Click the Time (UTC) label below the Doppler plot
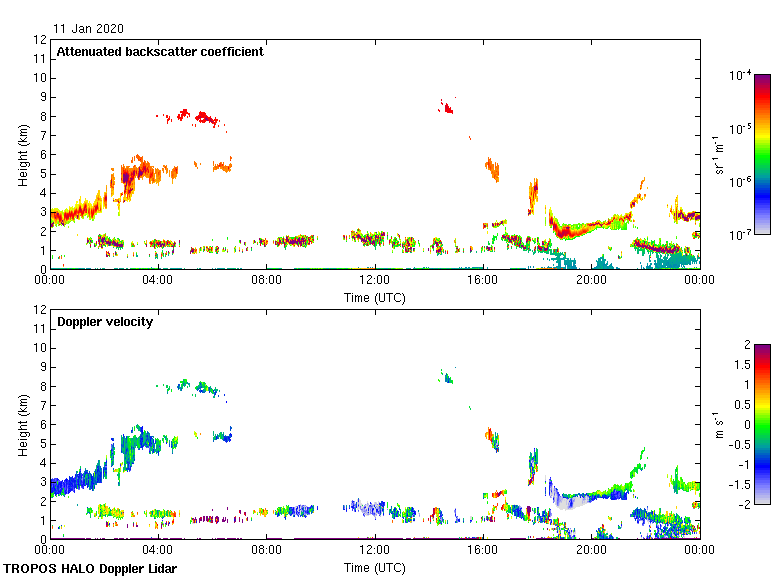Viewport: 780px width, 580px height. (x=375, y=567)
